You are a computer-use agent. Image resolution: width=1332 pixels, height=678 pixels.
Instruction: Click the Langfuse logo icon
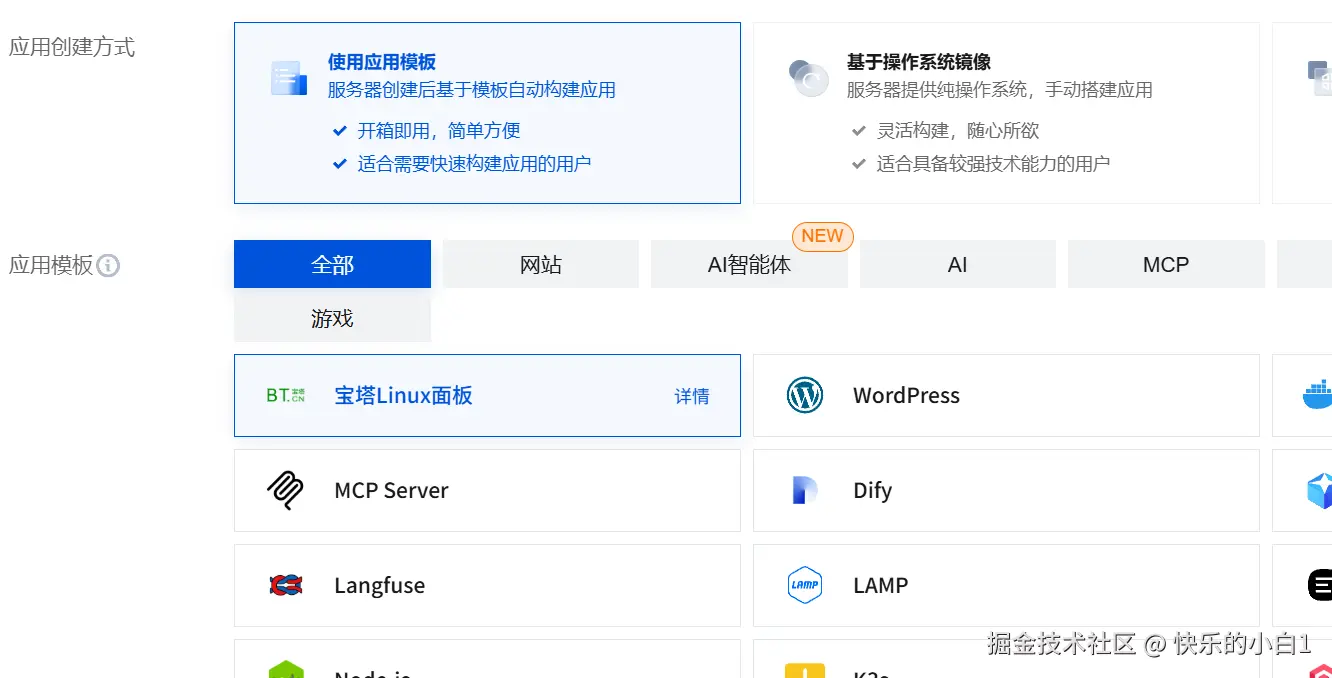coord(285,585)
